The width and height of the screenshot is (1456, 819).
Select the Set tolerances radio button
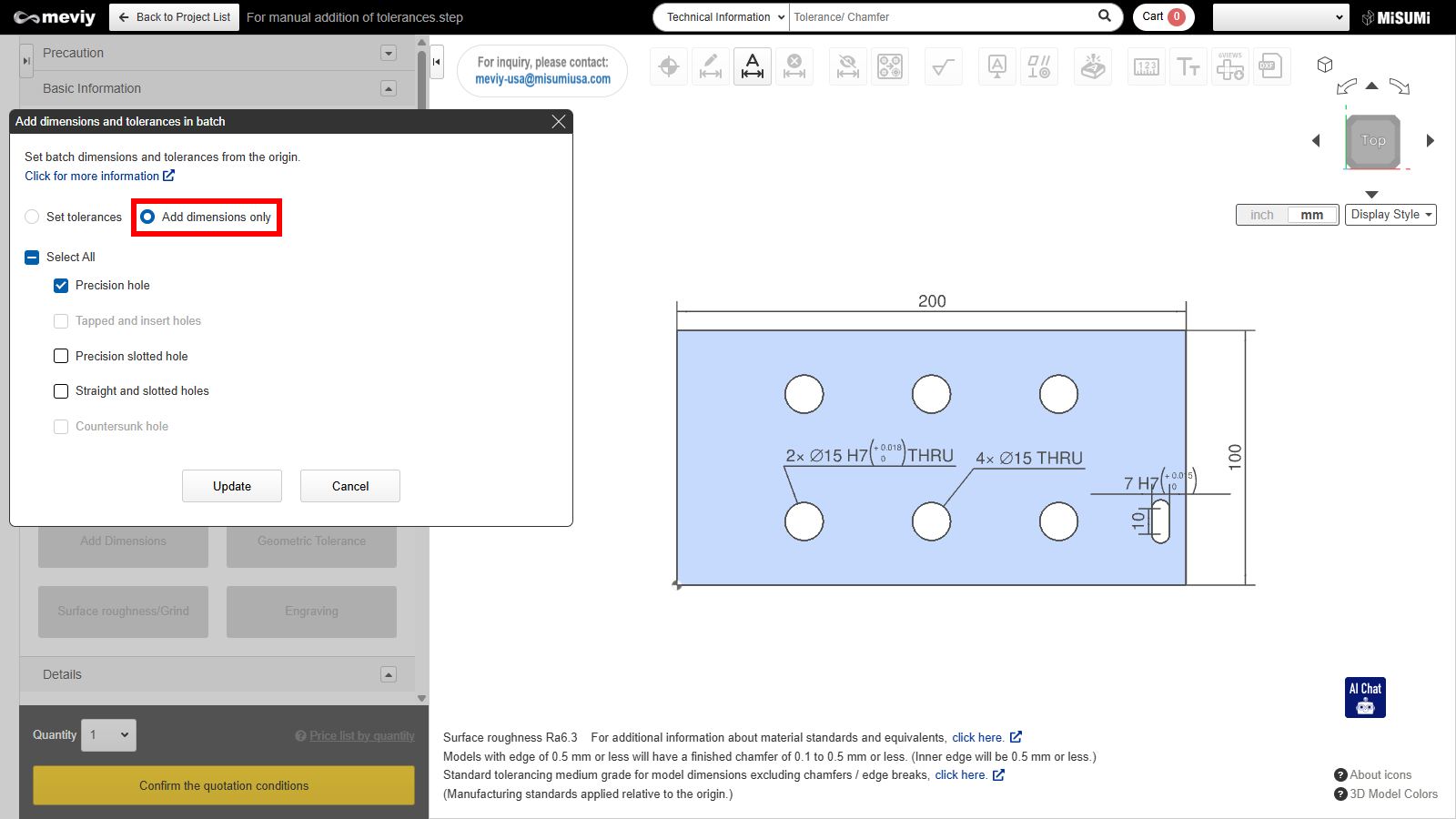point(33,217)
